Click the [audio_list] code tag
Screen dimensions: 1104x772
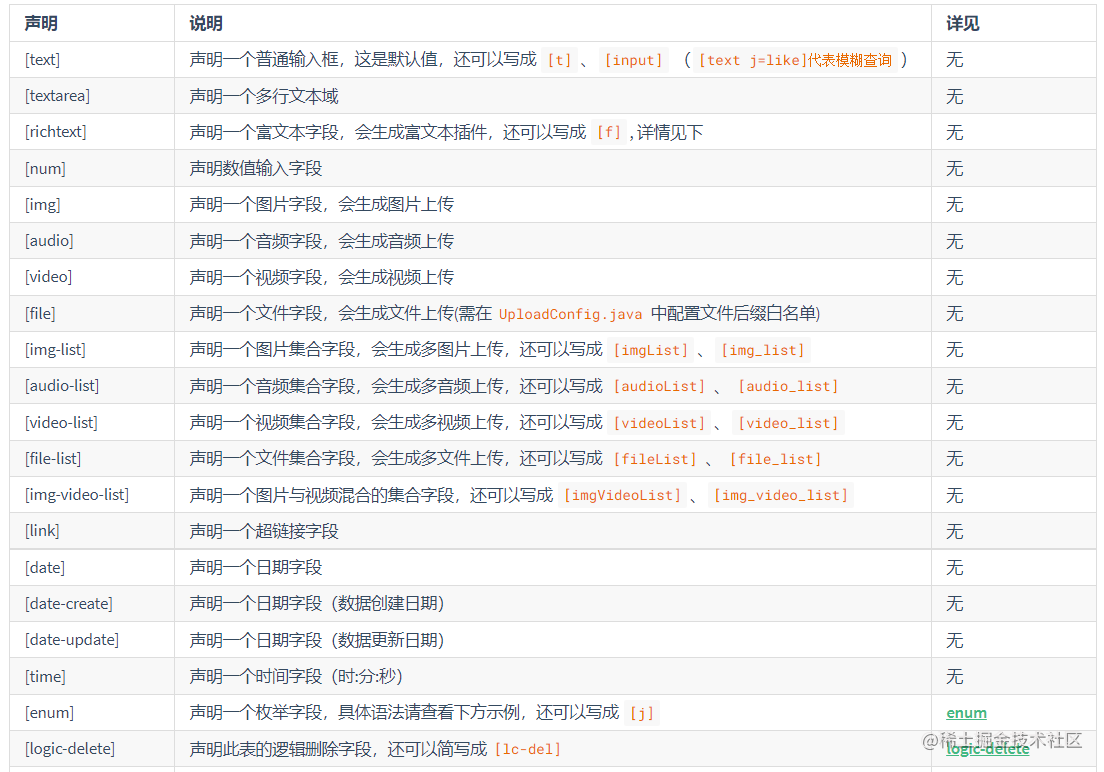788,386
